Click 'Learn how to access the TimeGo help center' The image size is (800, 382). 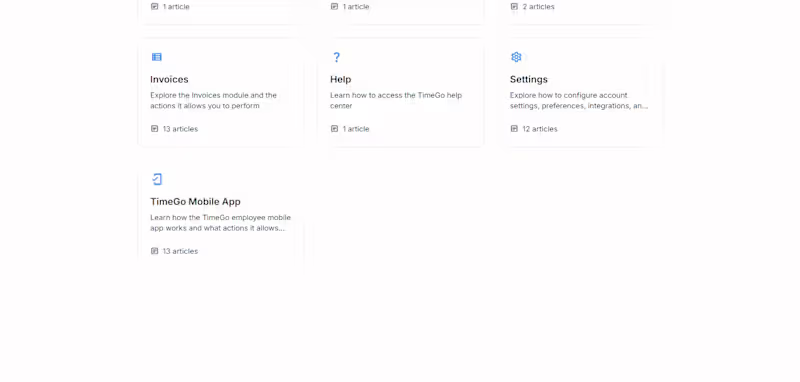click(x=396, y=100)
